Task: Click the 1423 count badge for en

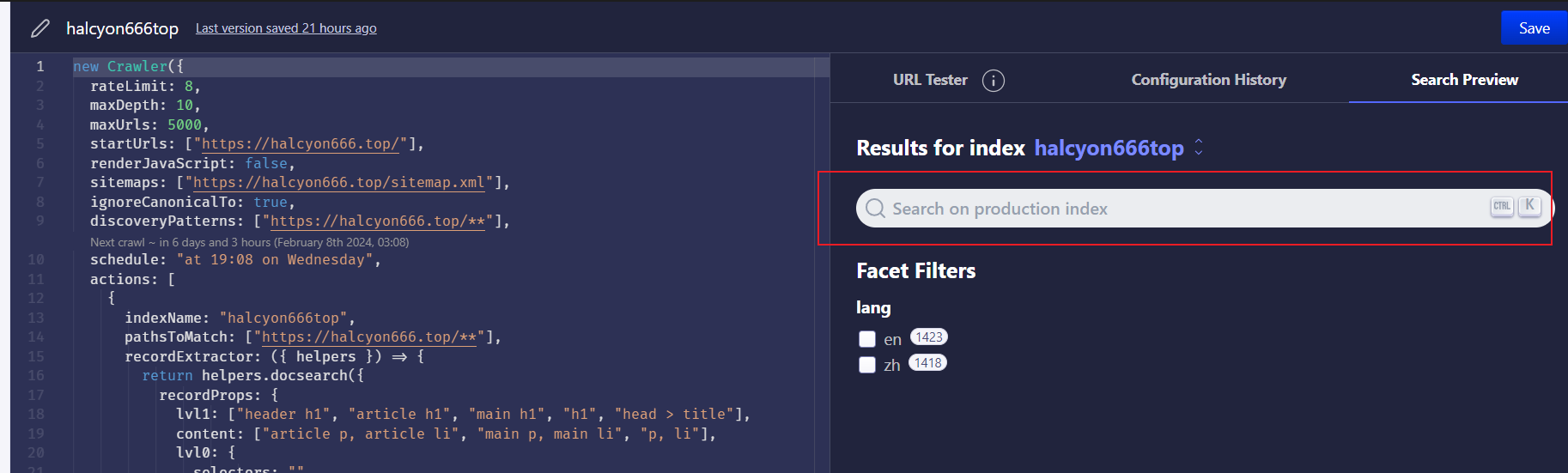Action: pos(929,337)
